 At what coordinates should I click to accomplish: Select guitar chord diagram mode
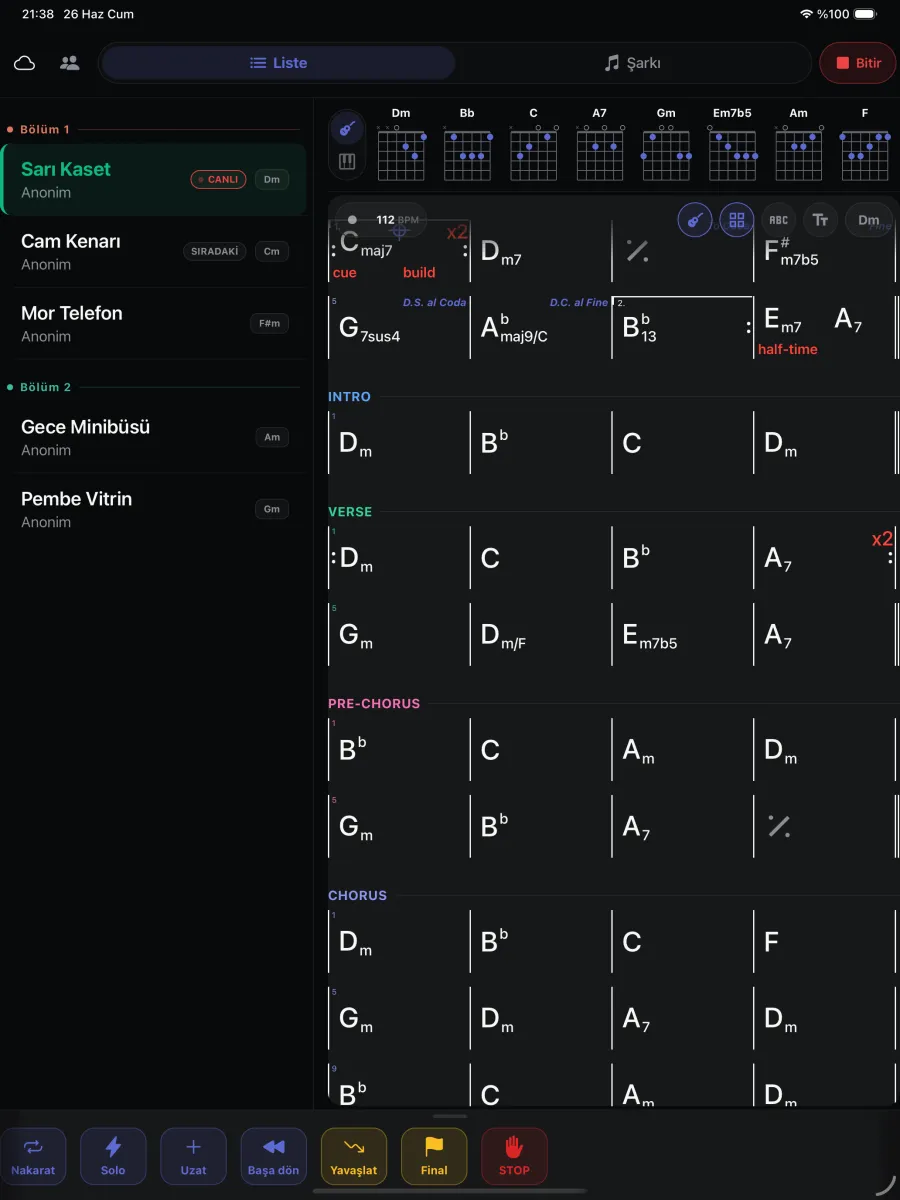347,129
